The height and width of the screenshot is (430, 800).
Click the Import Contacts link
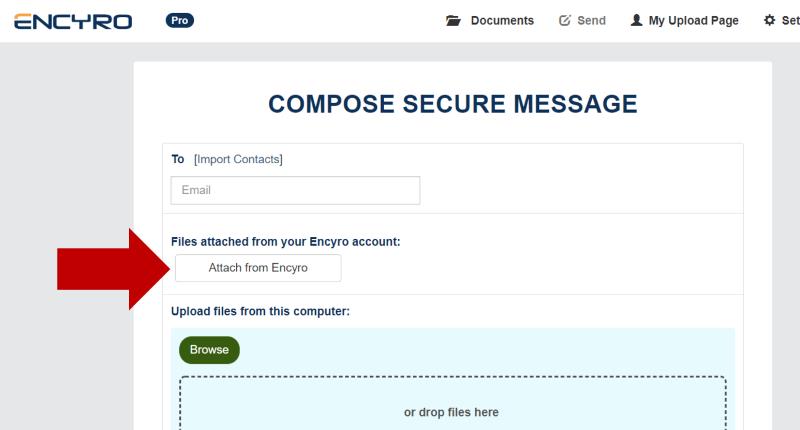tap(238, 159)
